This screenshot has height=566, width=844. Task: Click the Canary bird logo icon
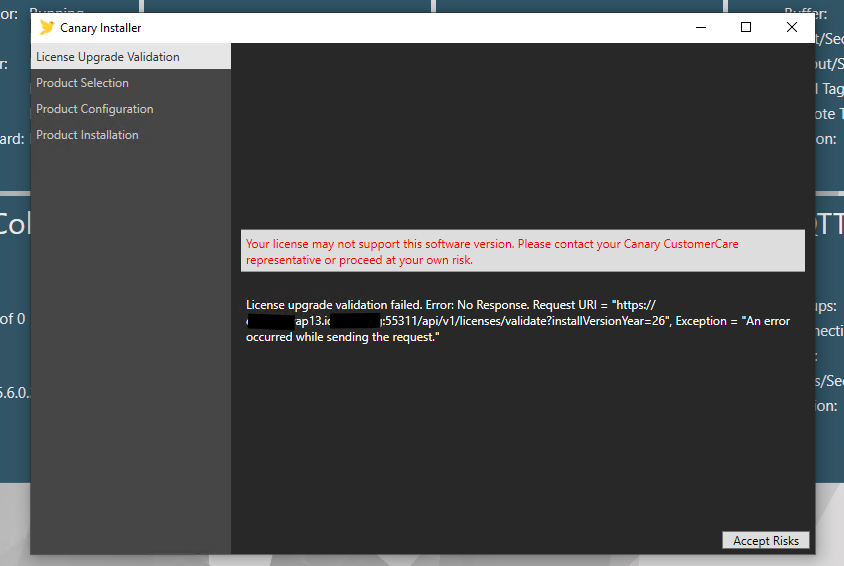click(47, 27)
